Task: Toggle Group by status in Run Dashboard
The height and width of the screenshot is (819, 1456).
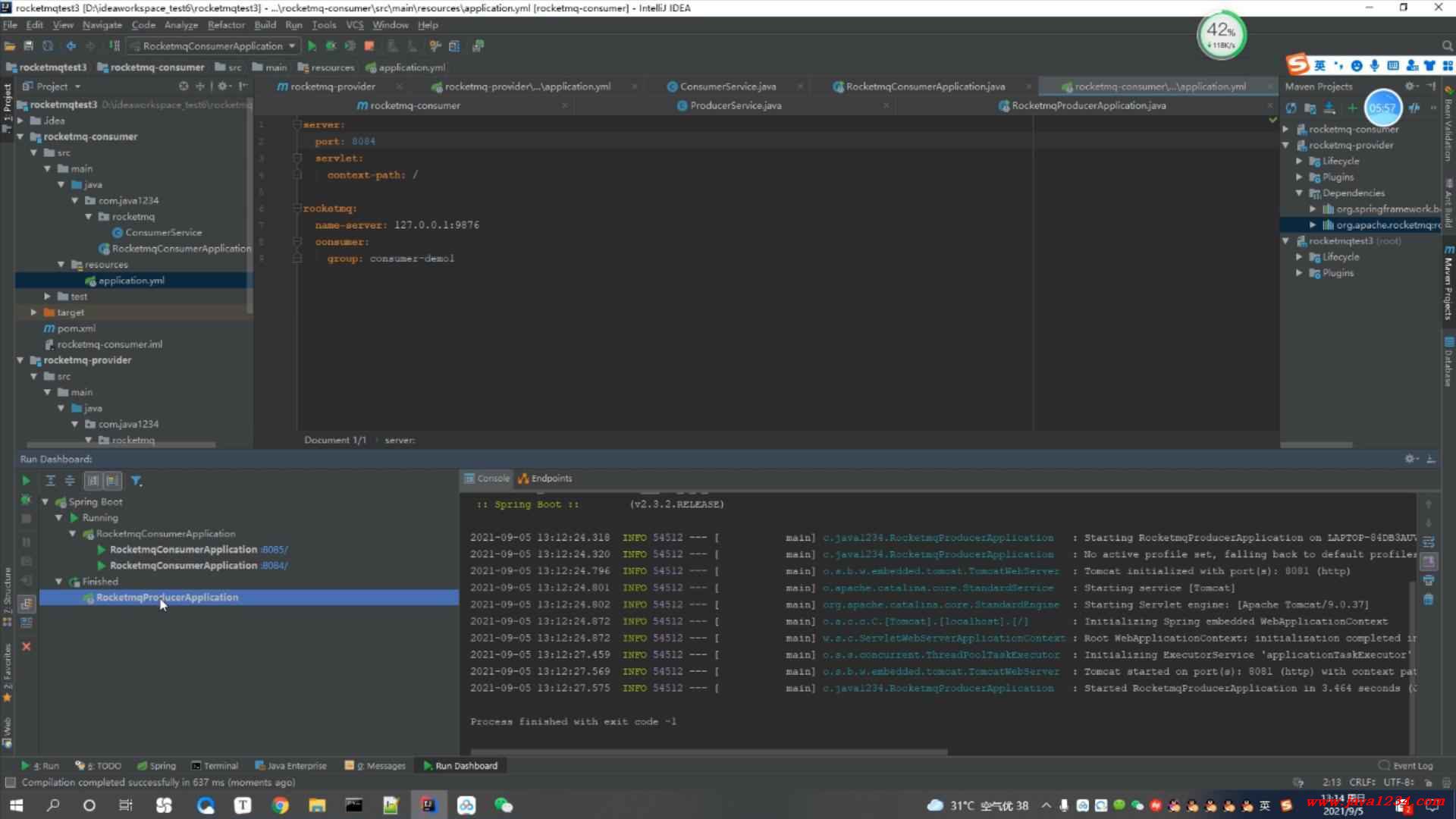Action: coord(112,480)
